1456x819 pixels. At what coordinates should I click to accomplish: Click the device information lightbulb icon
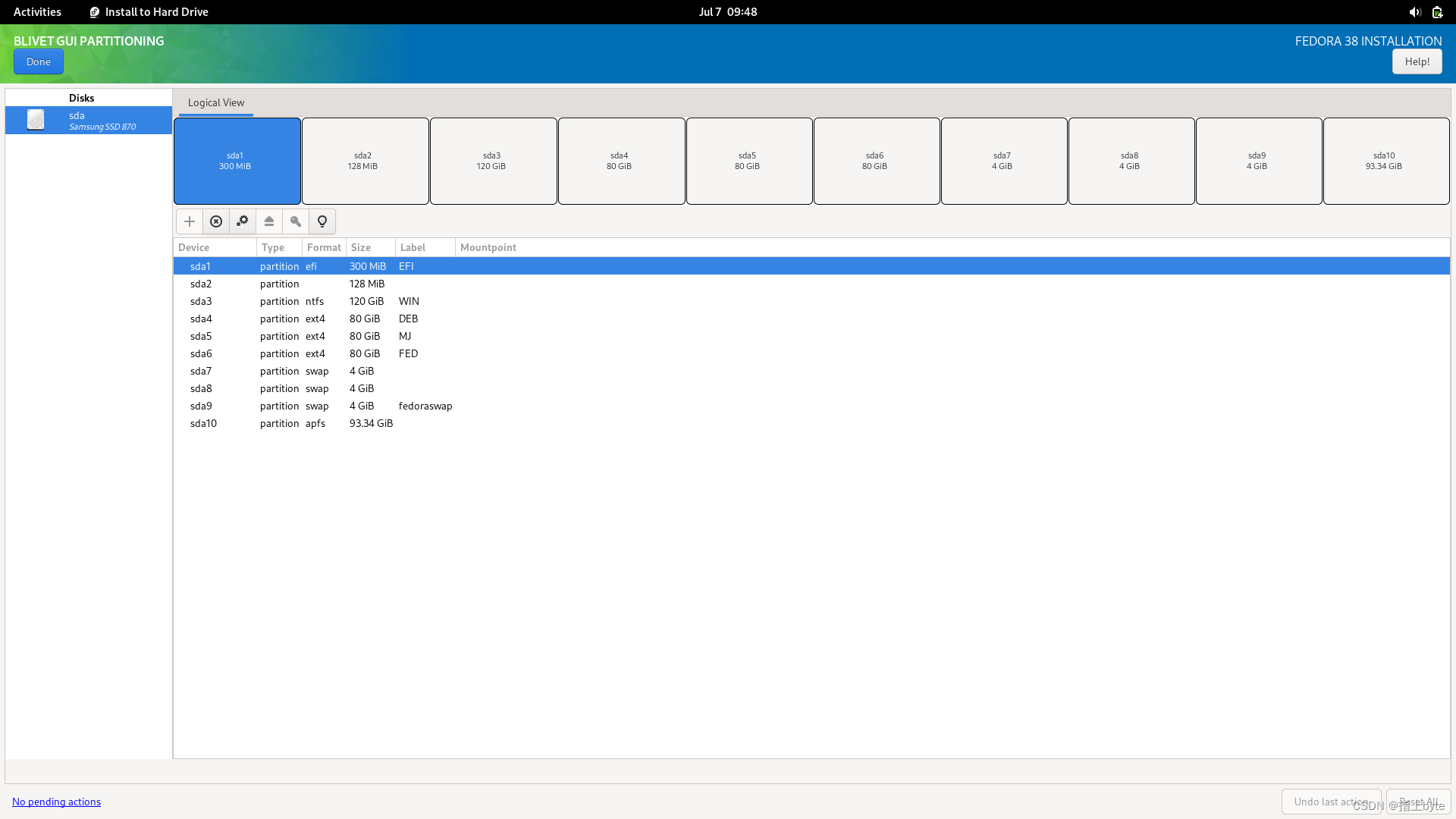point(322,221)
